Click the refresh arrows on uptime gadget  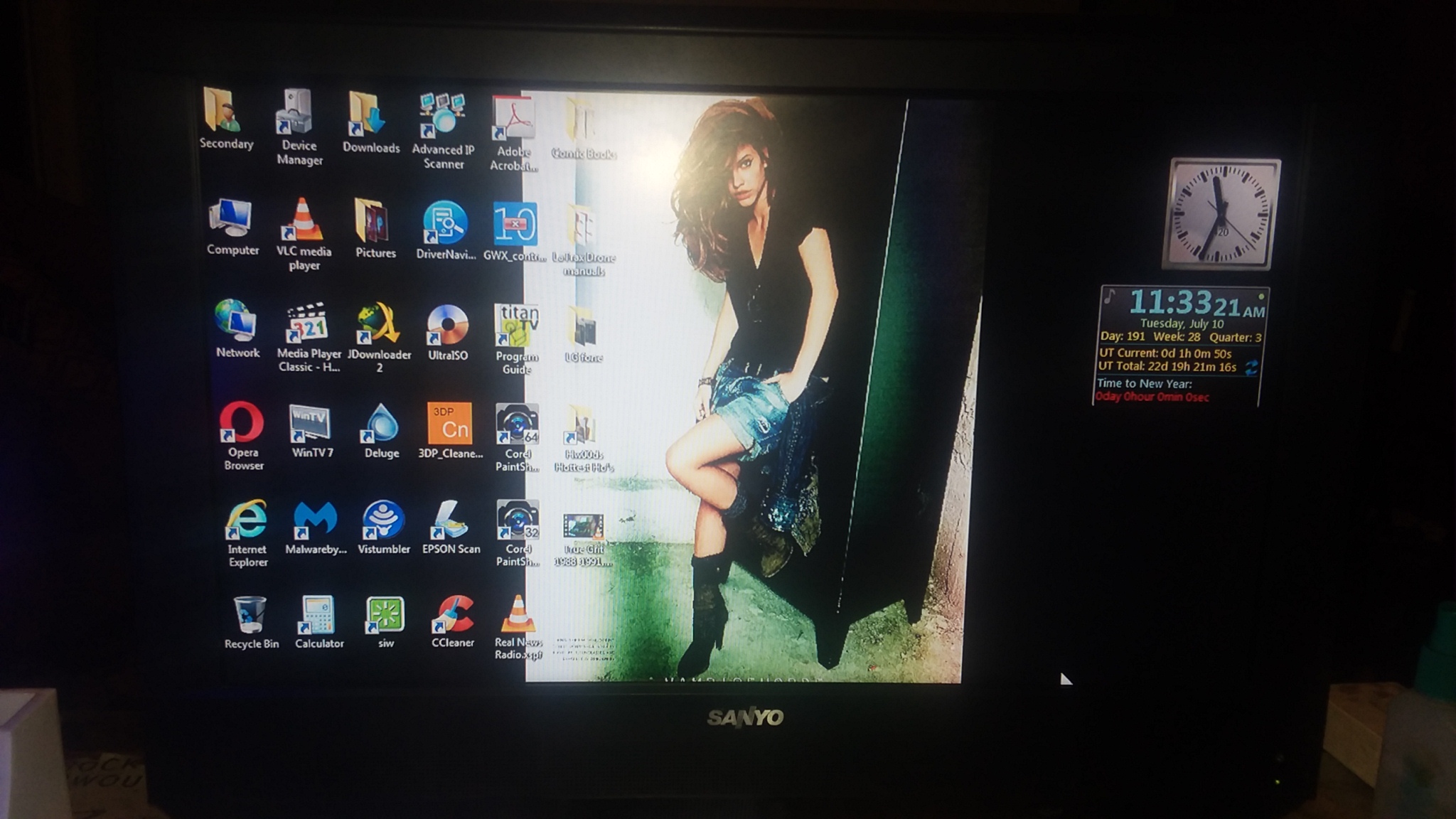point(1251,368)
